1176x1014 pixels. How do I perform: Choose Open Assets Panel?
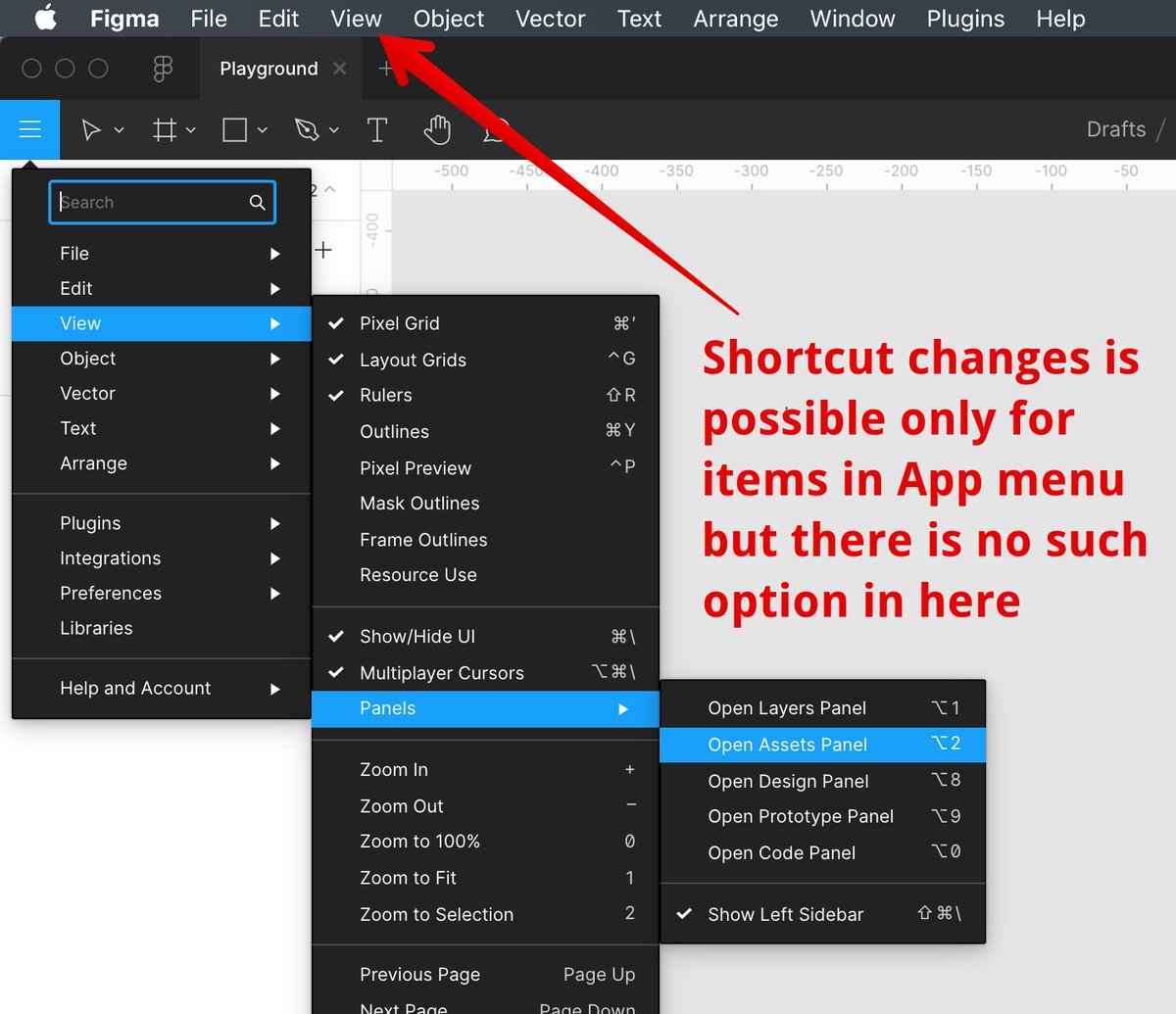point(823,745)
